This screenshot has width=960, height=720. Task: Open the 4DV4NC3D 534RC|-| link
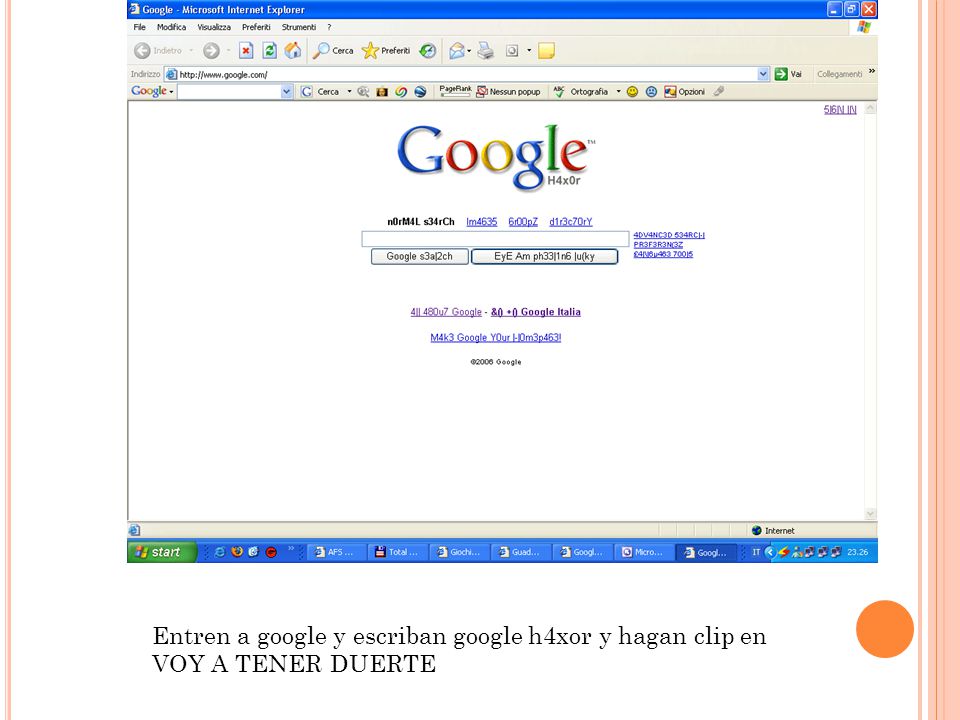click(669, 235)
